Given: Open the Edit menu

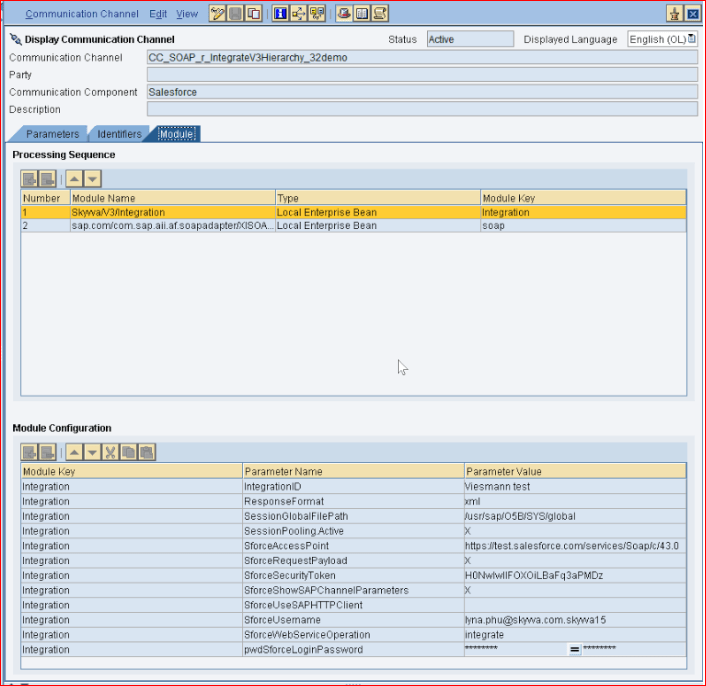Looking at the screenshot, I should (158, 14).
